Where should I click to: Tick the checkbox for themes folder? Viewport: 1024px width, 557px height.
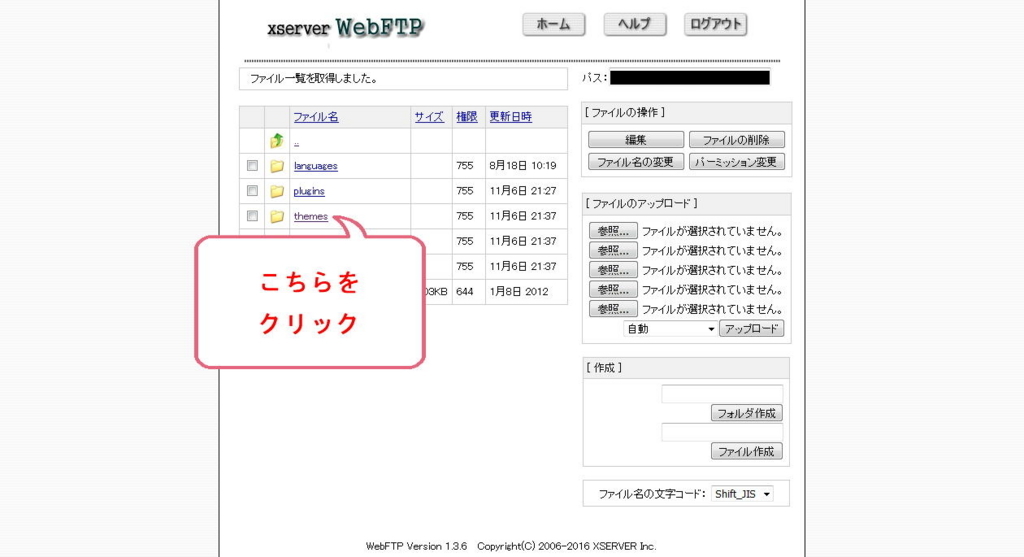click(252, 215)
